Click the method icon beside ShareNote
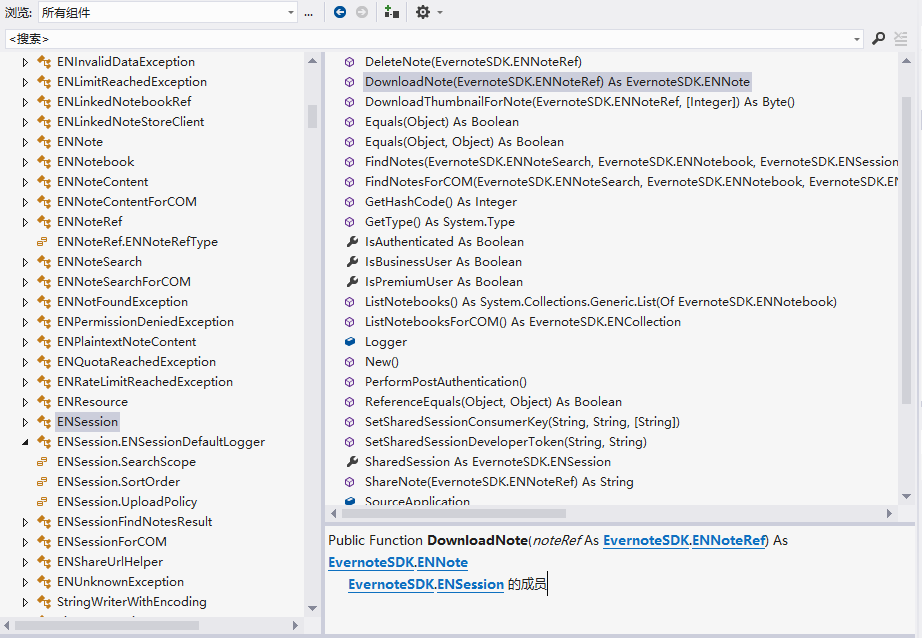This screenshot has width=922, height=638. pos(349,482)
